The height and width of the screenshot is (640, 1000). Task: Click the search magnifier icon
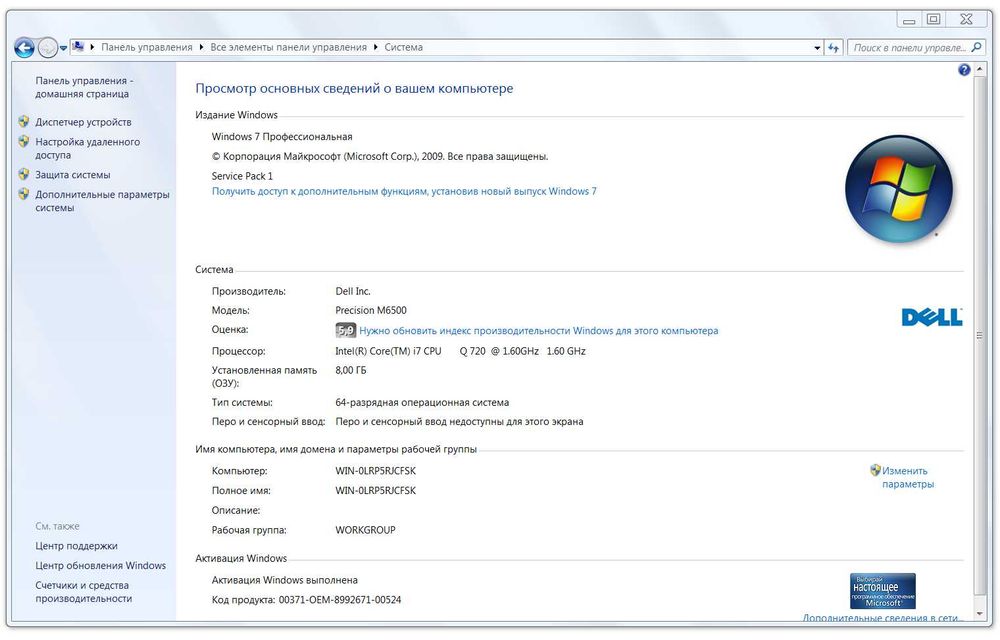pos(976,47)
